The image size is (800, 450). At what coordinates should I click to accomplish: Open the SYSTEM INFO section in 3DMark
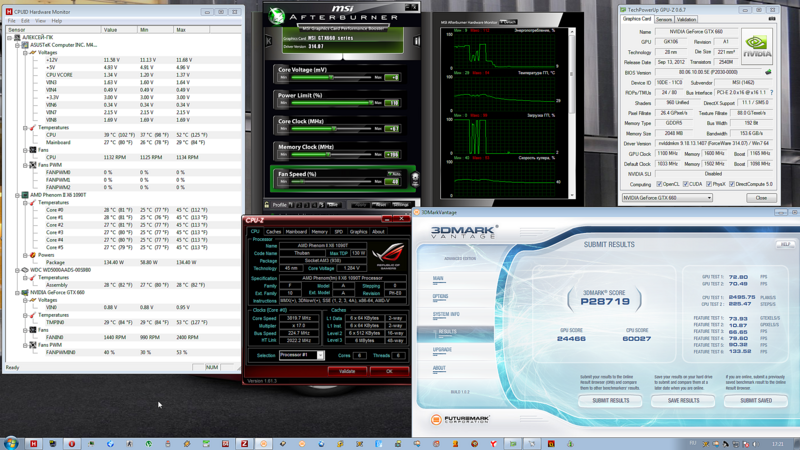click(x=446, y=315)
